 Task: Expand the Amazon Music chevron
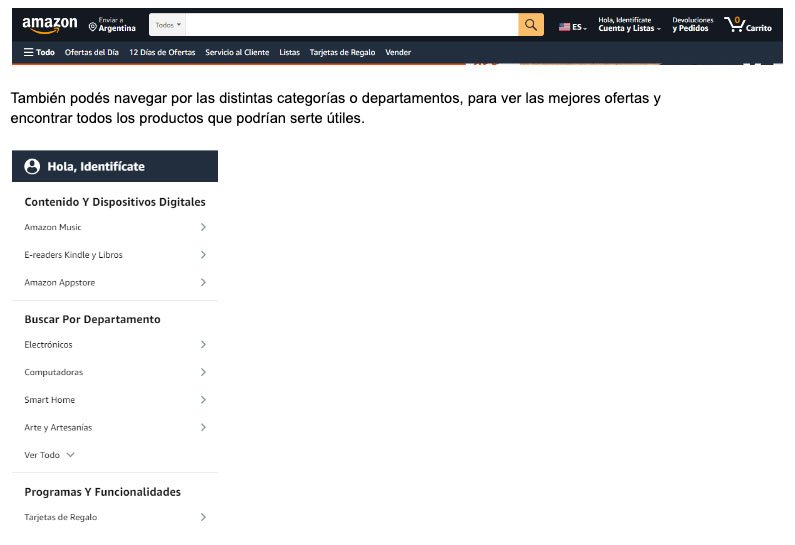tap(203, 227)
